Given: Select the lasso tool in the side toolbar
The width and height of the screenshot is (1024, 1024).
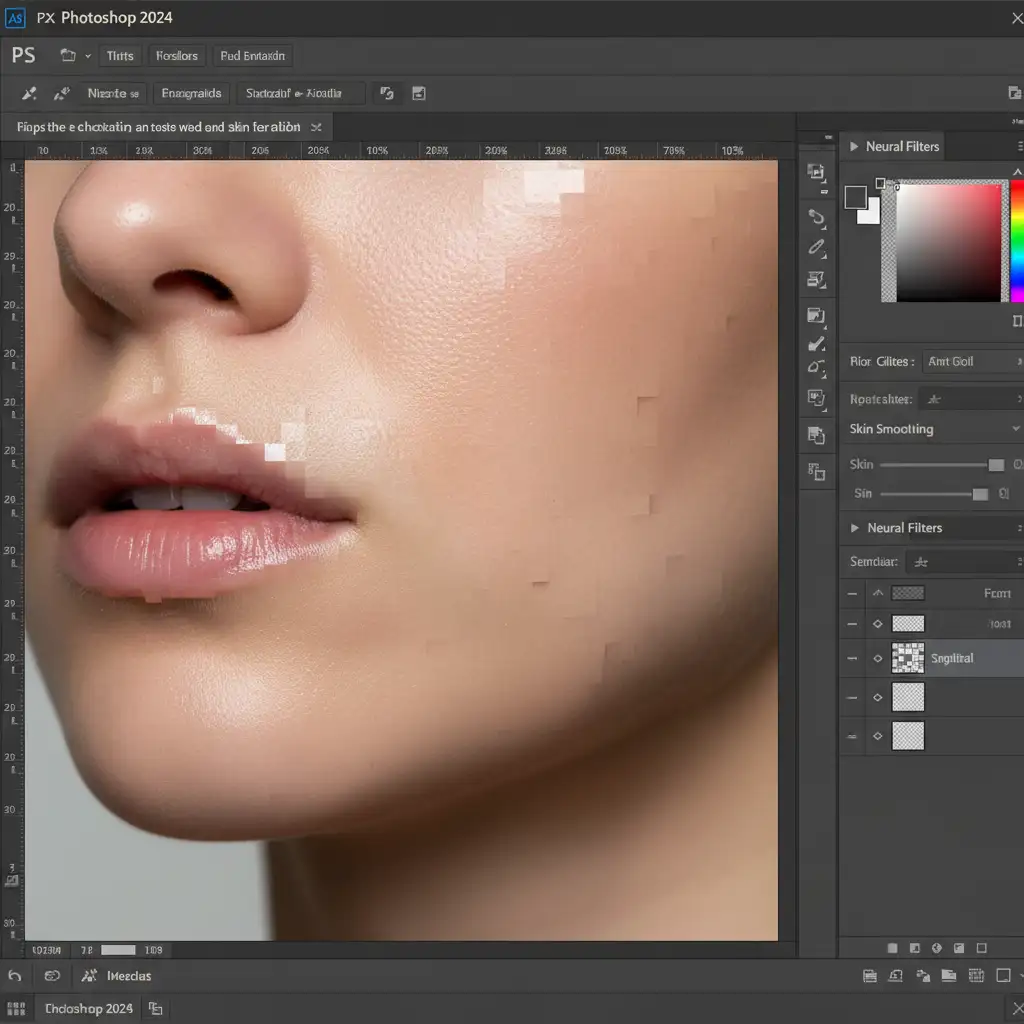Looking at the screenshot, I should point(817,217).
